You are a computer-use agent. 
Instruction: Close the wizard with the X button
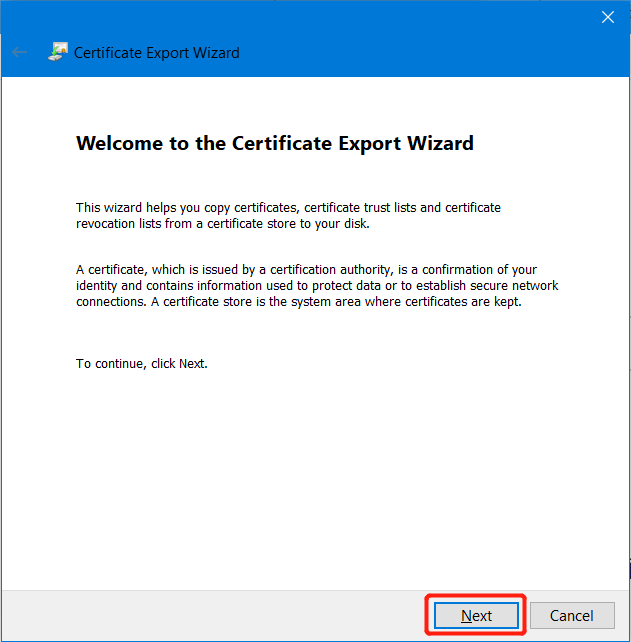coord(608,17)
